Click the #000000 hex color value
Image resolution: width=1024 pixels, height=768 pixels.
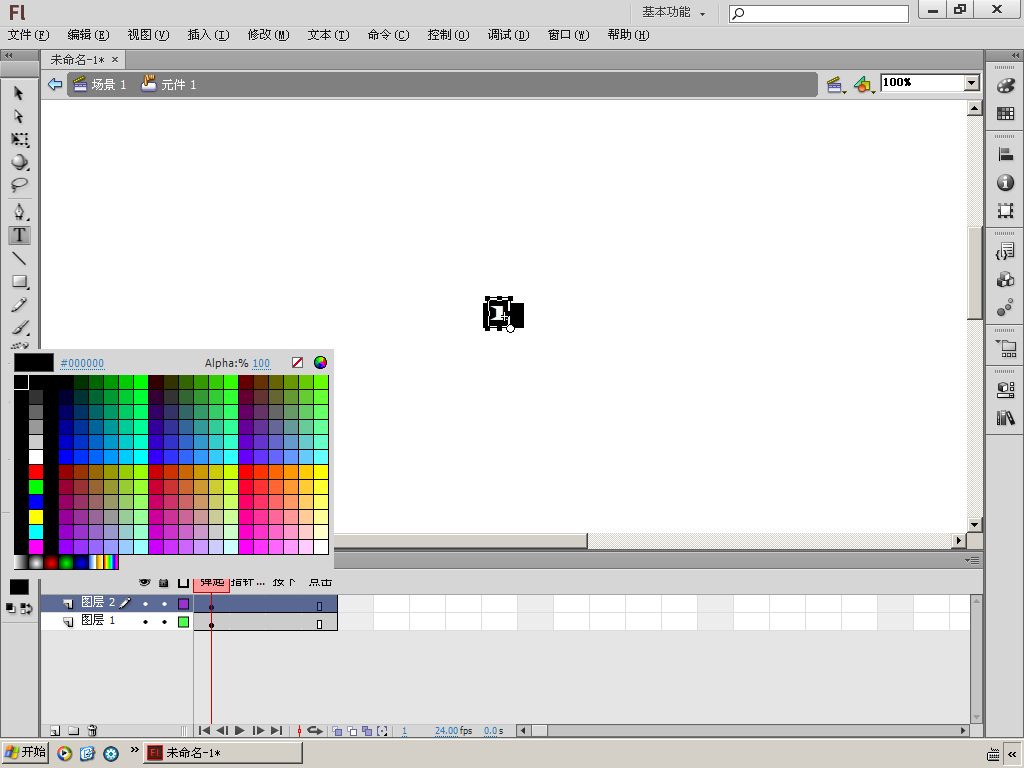pos(82,363)
